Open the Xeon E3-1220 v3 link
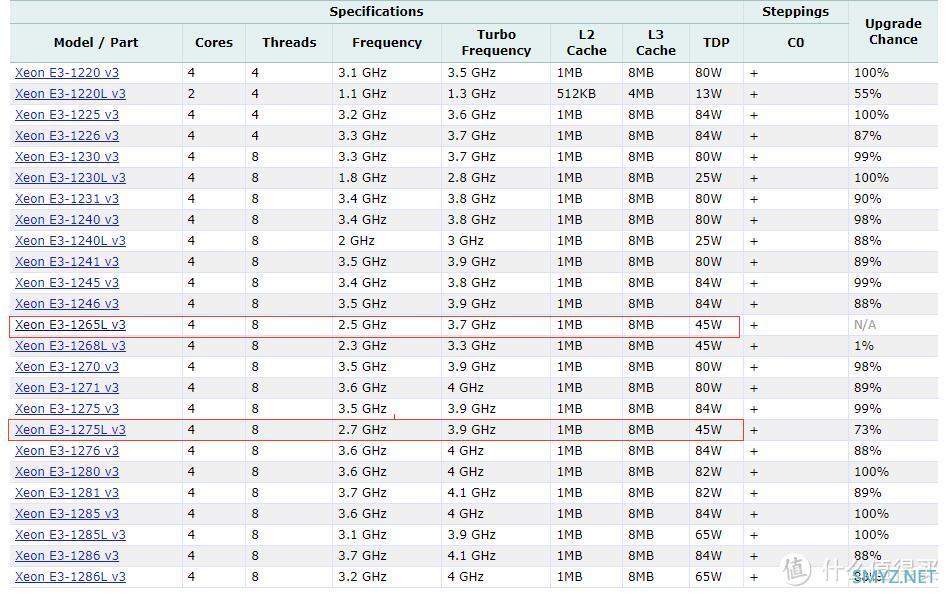The height and width of the screenshot is (596, 949). (x=67, y=73)
